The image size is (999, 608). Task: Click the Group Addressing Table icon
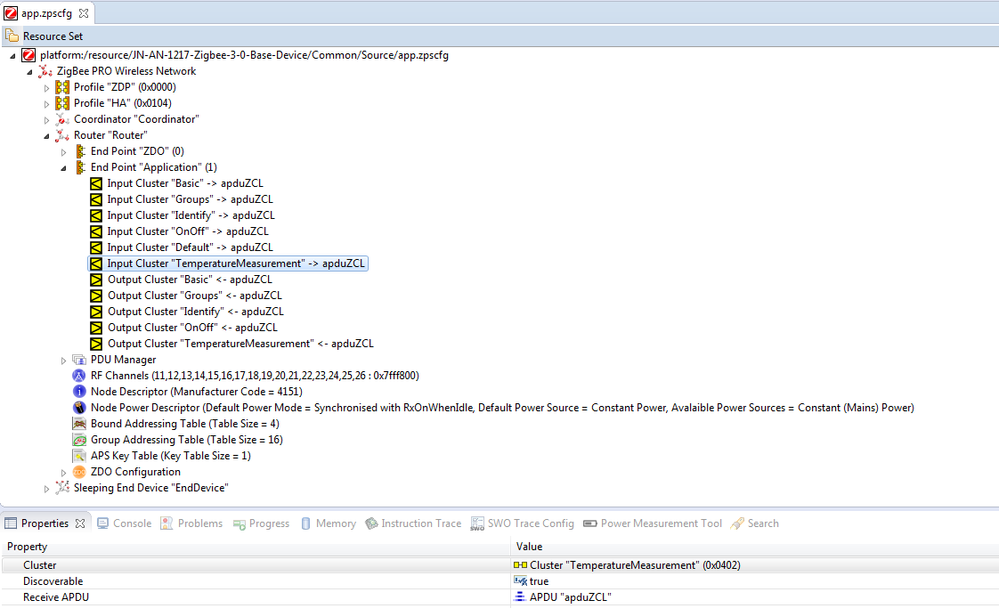coord(79,440)
